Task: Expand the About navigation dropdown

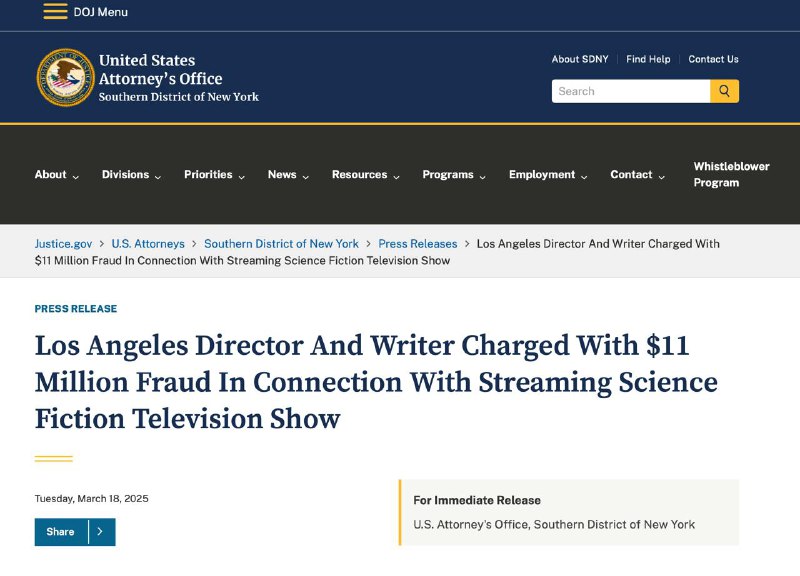Action: [x=50, y=174]
